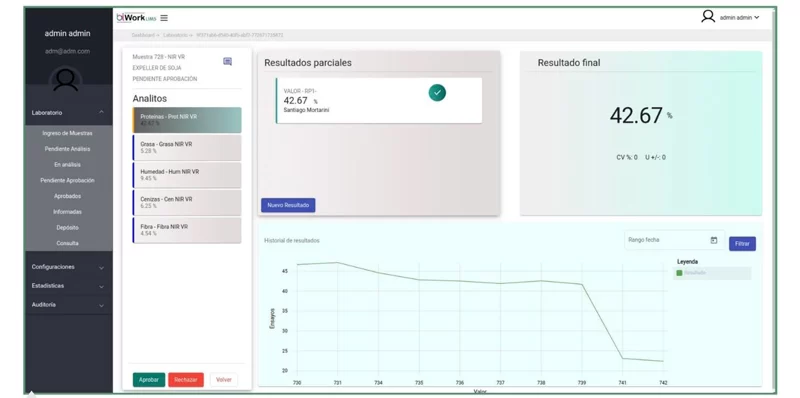The height and width of the screenshot is (398, 800).
Task: Click the Volver button
Action: click(223, 380)
